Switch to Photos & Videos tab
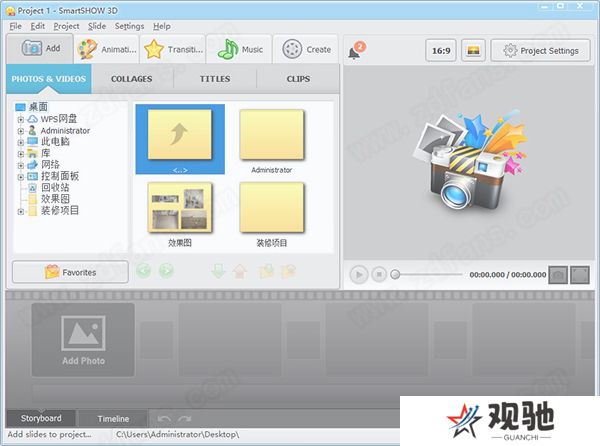This screenshot has height=446, width=600. (x=49, y=79)
